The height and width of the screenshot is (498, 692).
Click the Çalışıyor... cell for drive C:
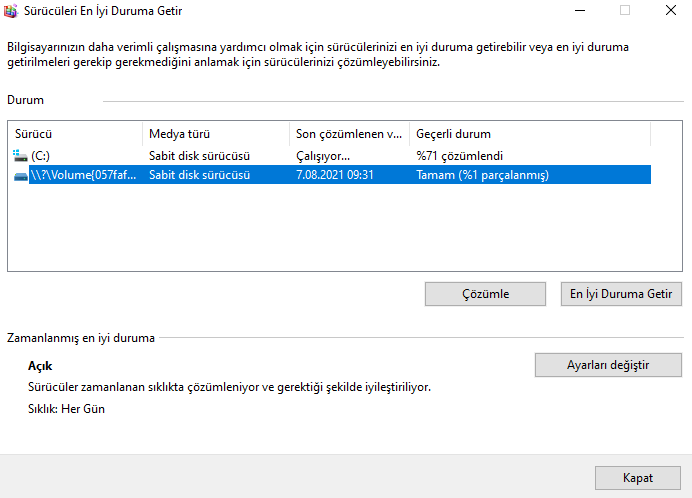324,156
